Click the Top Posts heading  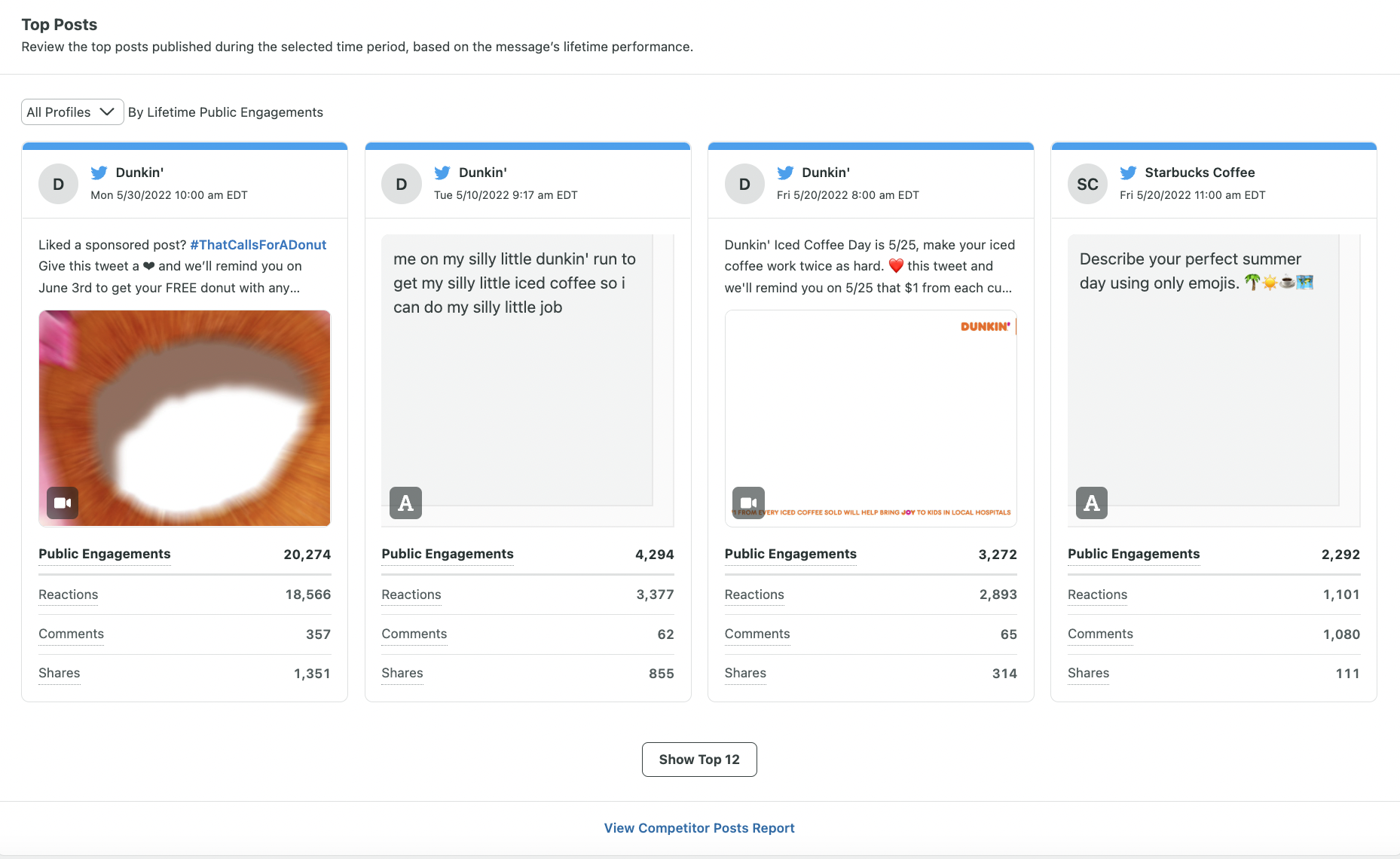pos(60,24)
